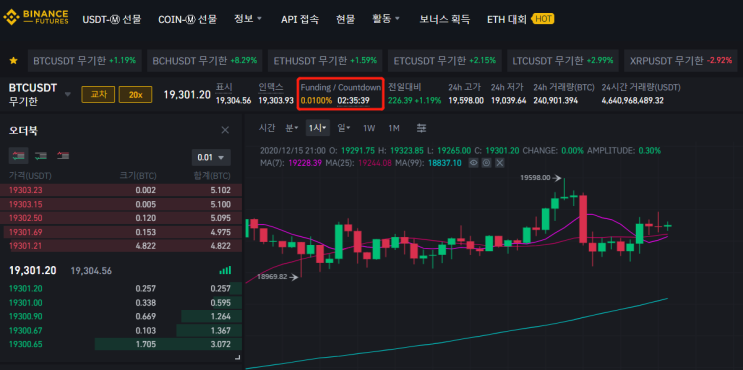The height and width of the screenshot is (370, 743).
Task: Expand the 1시 hour interval dropdown
Action: [318, 128]
